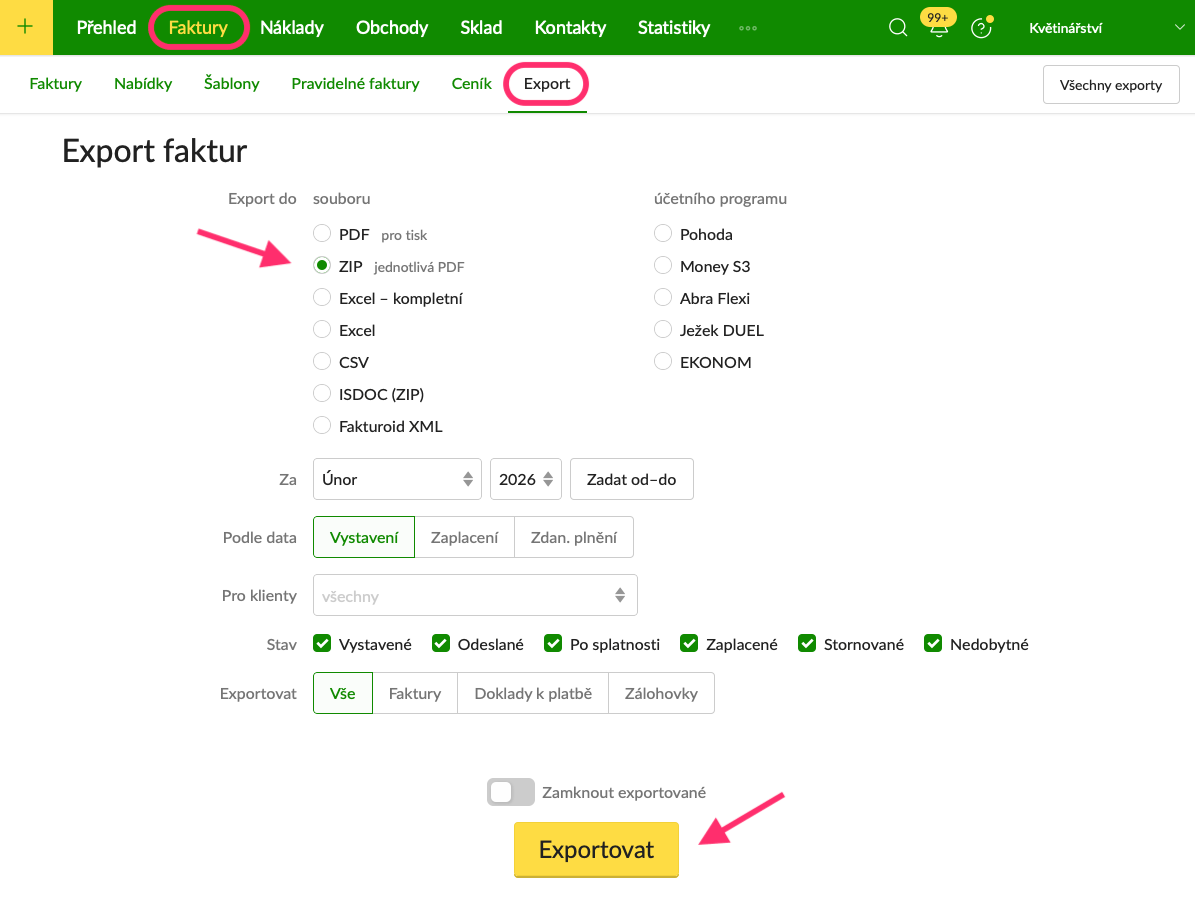
Task: Open notifications bell icon
Action: [938, 30]
